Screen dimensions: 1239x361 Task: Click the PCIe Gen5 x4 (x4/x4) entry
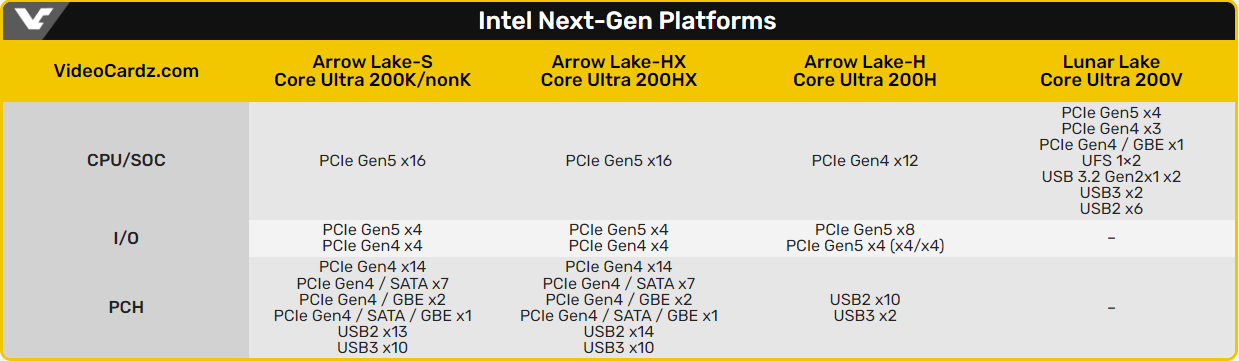865,246
